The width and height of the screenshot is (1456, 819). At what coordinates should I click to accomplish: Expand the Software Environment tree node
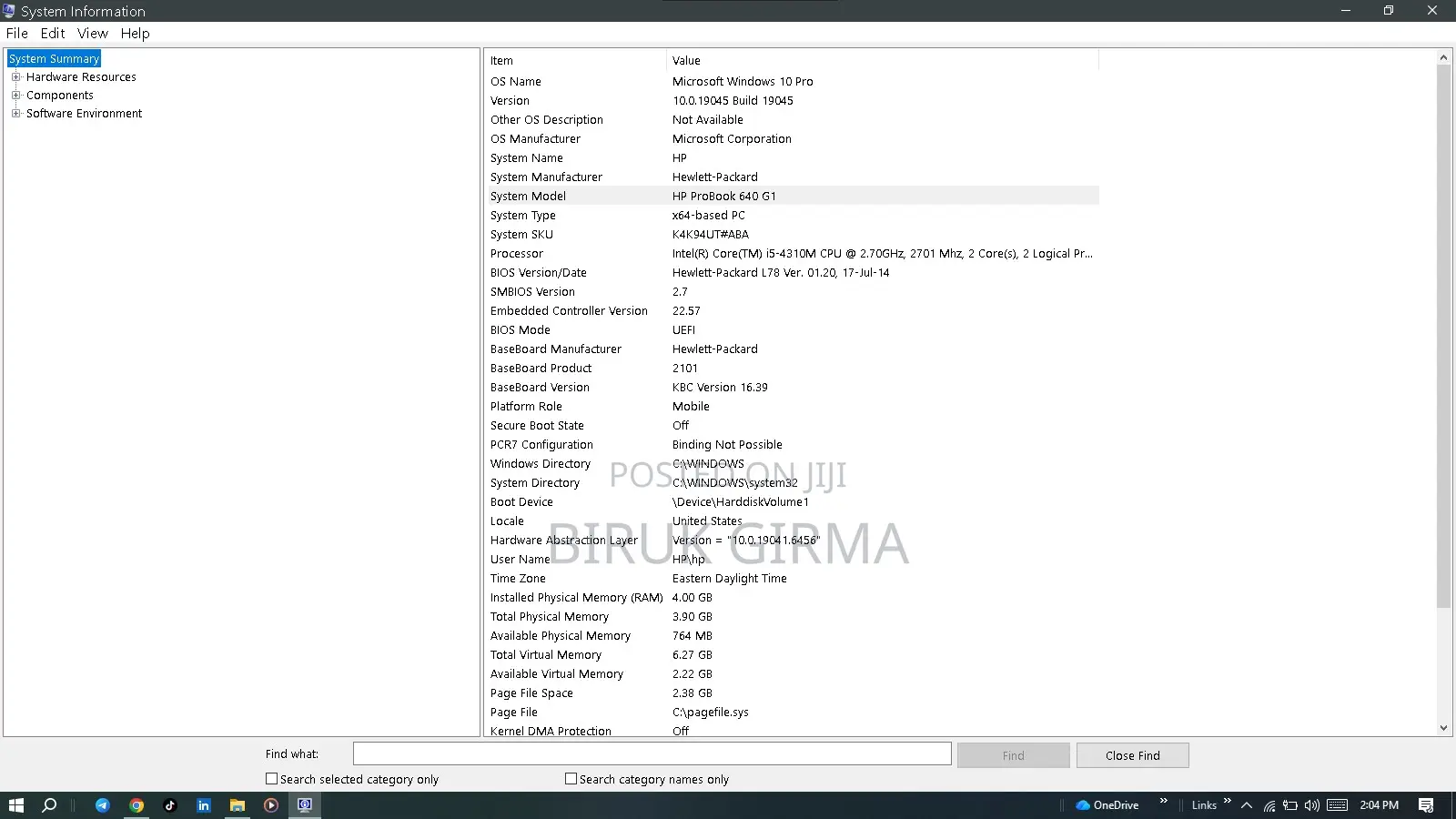[x=15, y=114]
